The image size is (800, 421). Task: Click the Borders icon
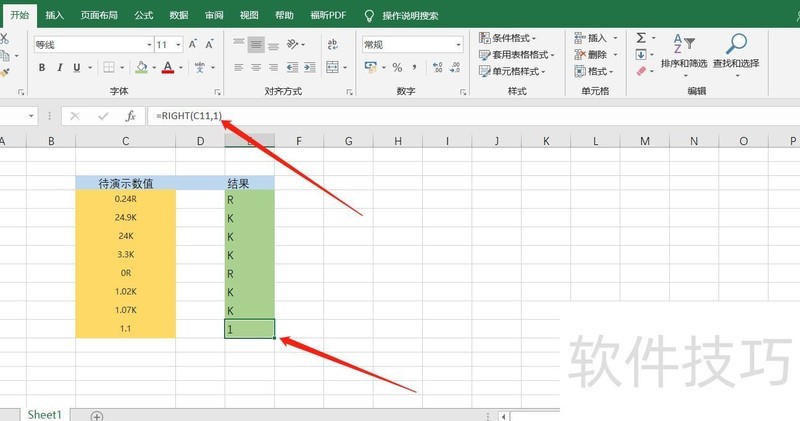point(109,67)
